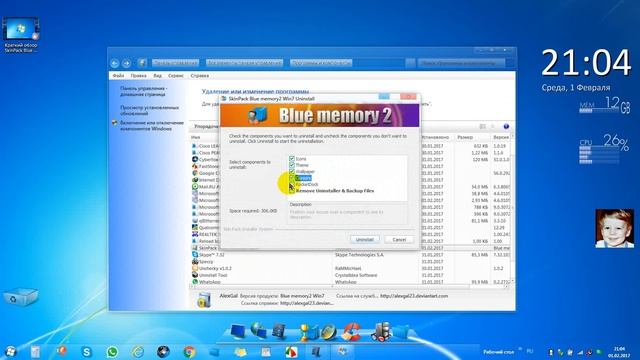Click the Cancel button in dialog
The height and width of the screenshot is (360, 640).
[399, 240]
